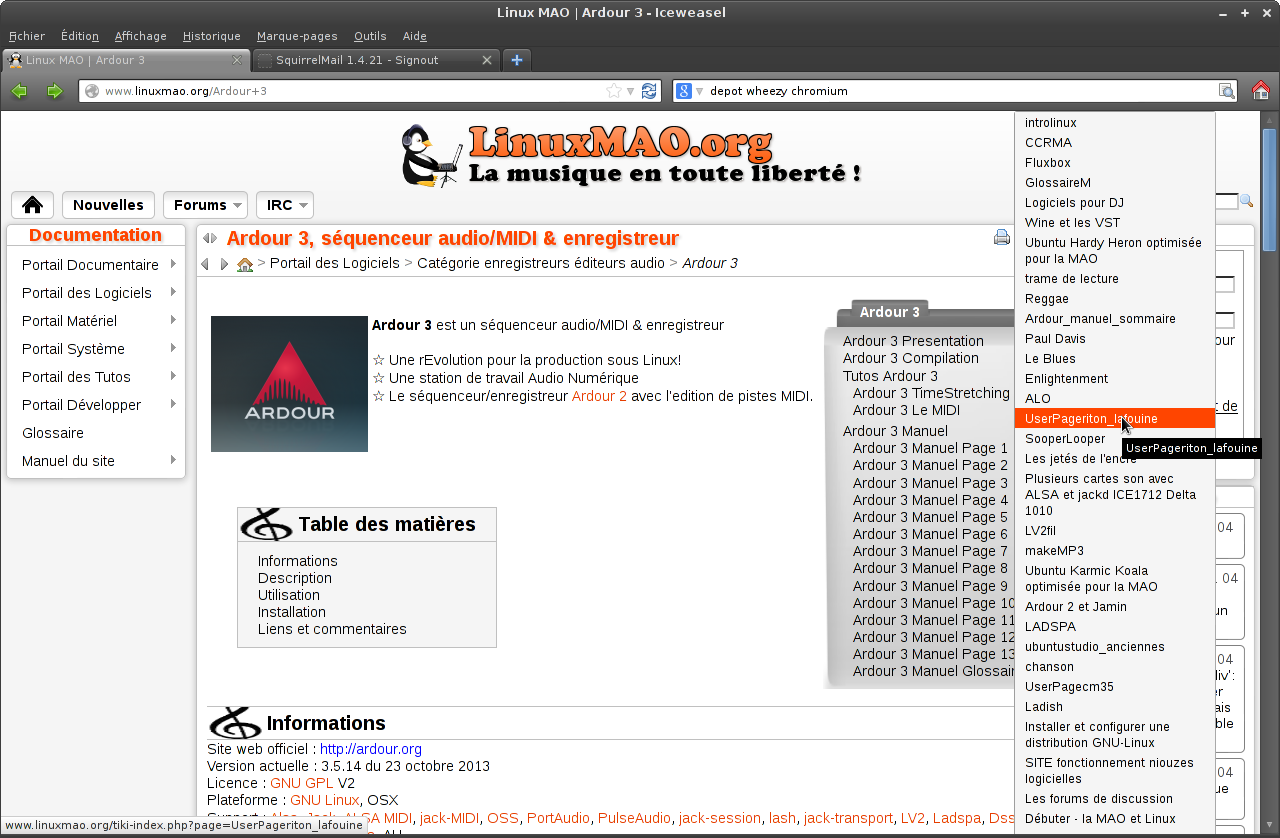Close the SquirrelMail tab
1280x838 pixels.
487,60
